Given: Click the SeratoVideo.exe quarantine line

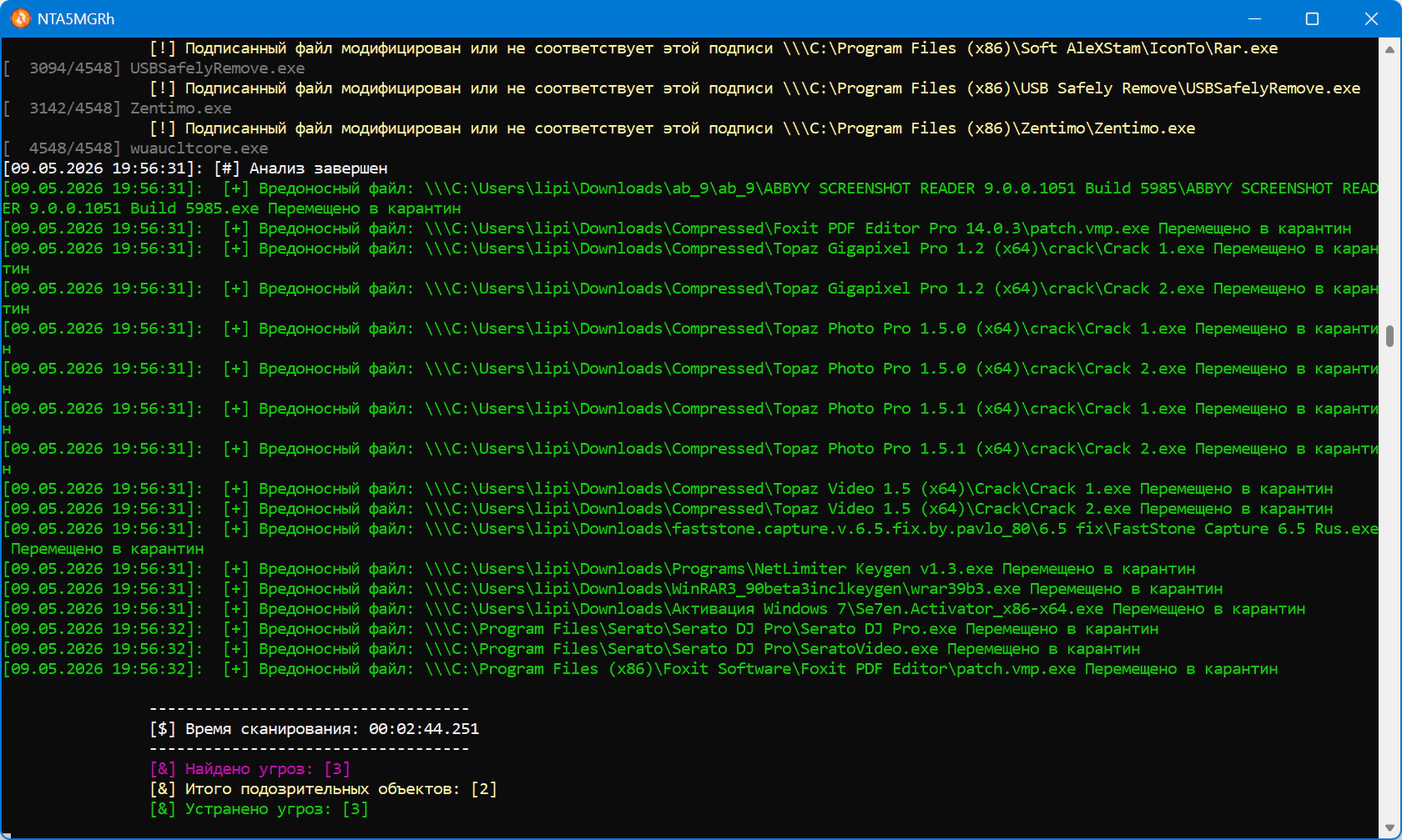Looking at the screenshot, I should point(572,649).
